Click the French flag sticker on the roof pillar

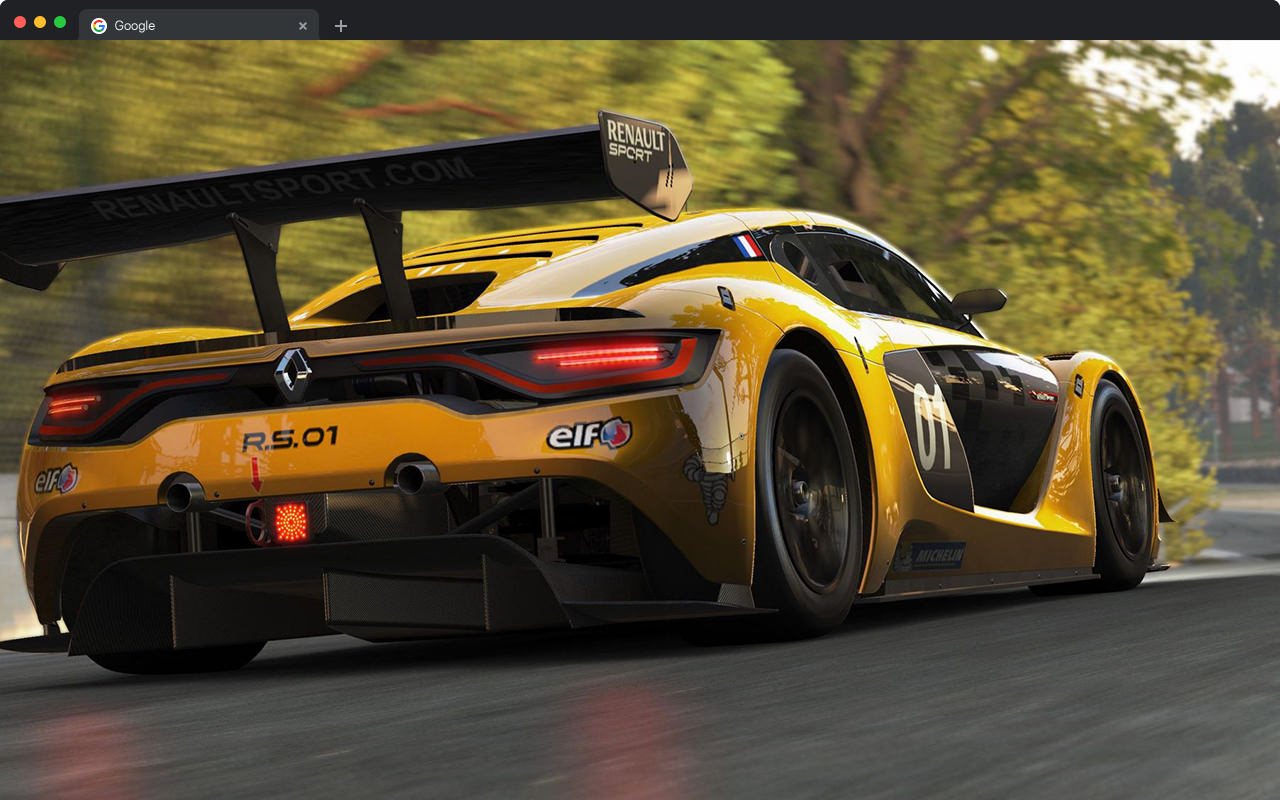pyautogui.click(x=746, y=245)
